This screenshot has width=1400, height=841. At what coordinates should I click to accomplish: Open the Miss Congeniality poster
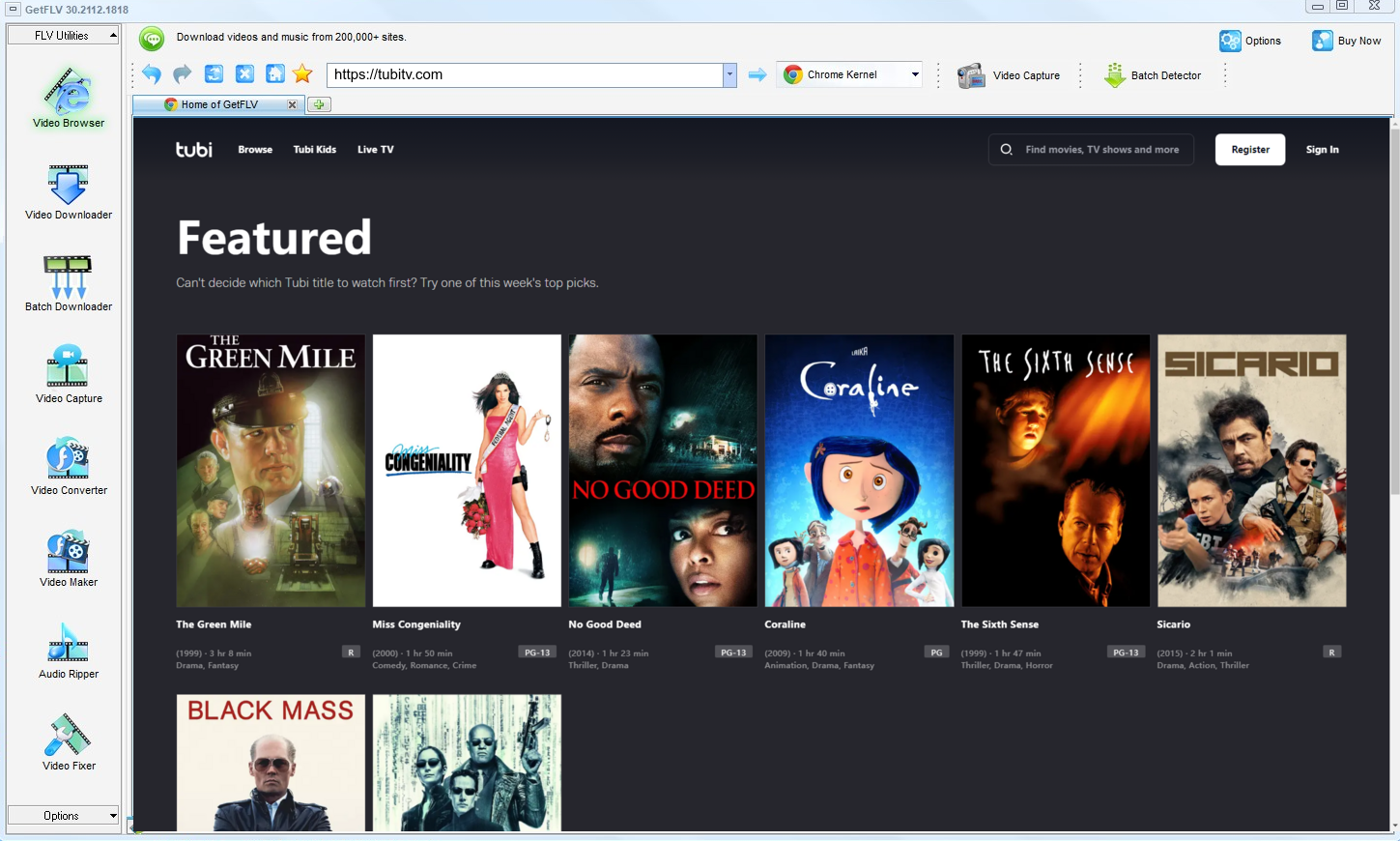467,471
